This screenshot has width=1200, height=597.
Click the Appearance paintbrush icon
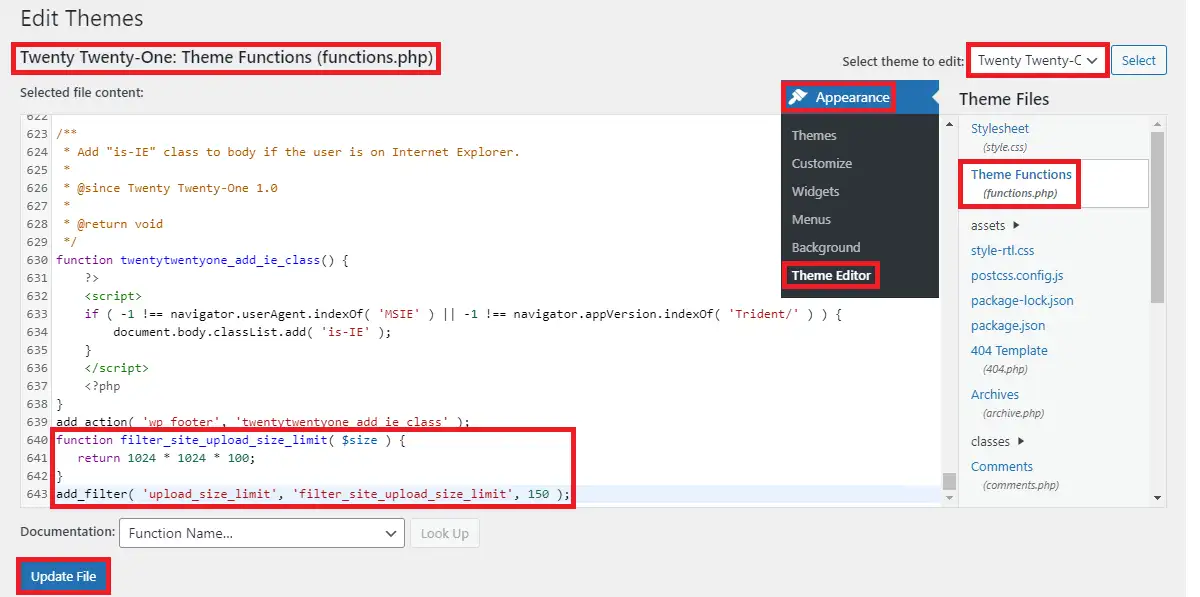coord(797,97)
